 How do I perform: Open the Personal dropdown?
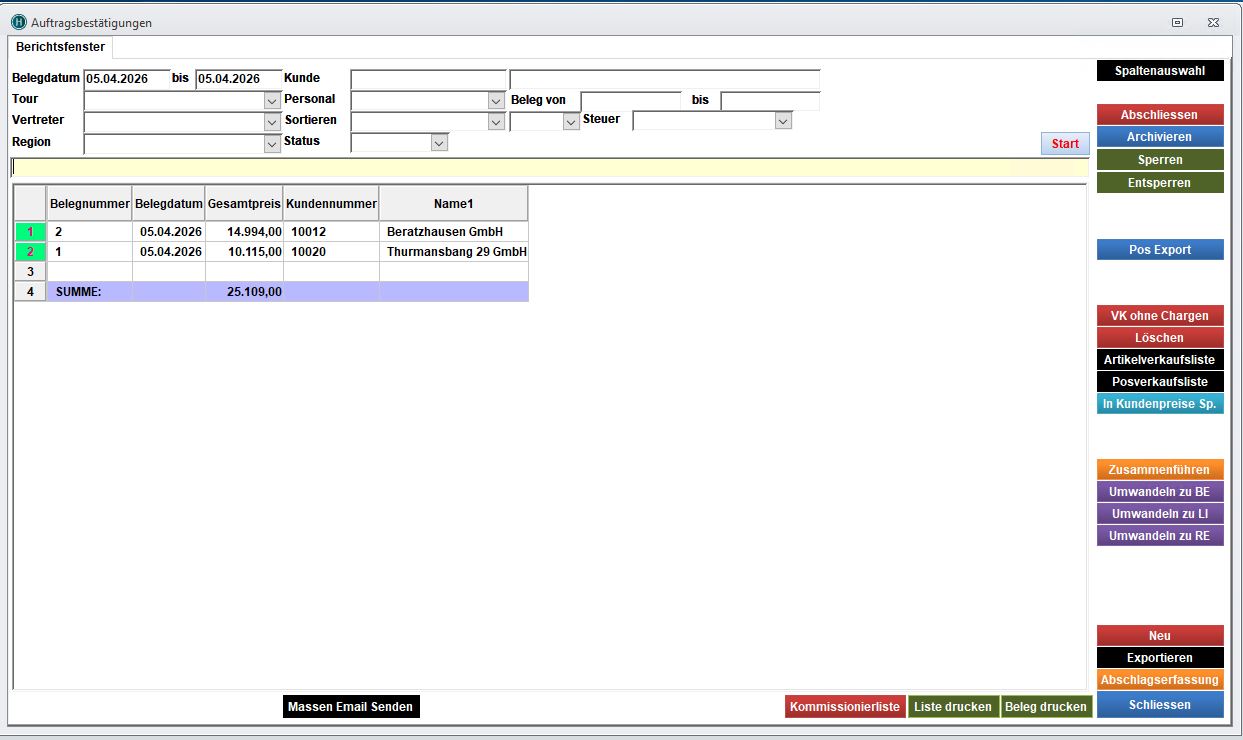click(496, 101)
